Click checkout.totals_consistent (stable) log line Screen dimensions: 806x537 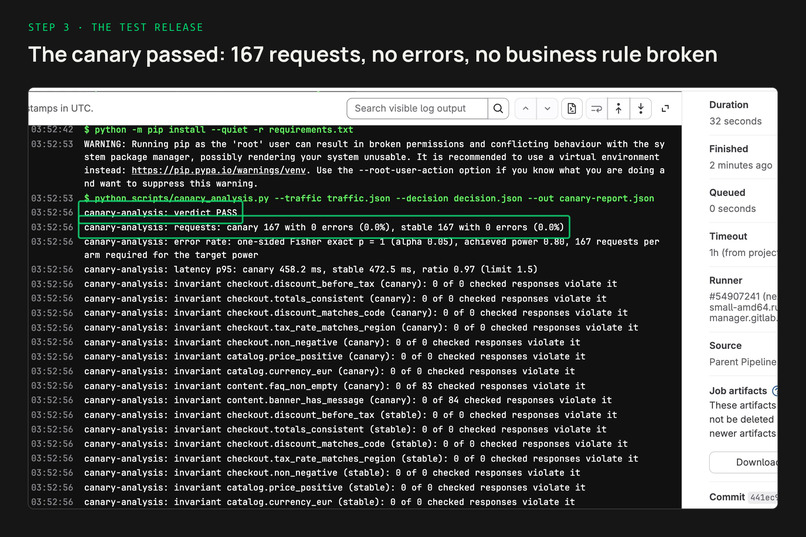[x=345, y=429]
